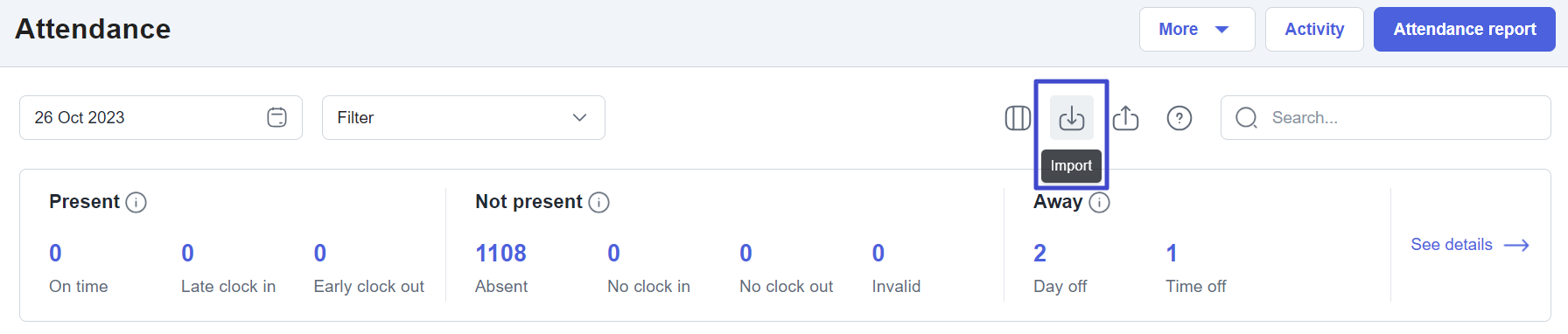Open the 26 Oct 2023 date picker
The image size is (1568, 334).
[161, 118]
